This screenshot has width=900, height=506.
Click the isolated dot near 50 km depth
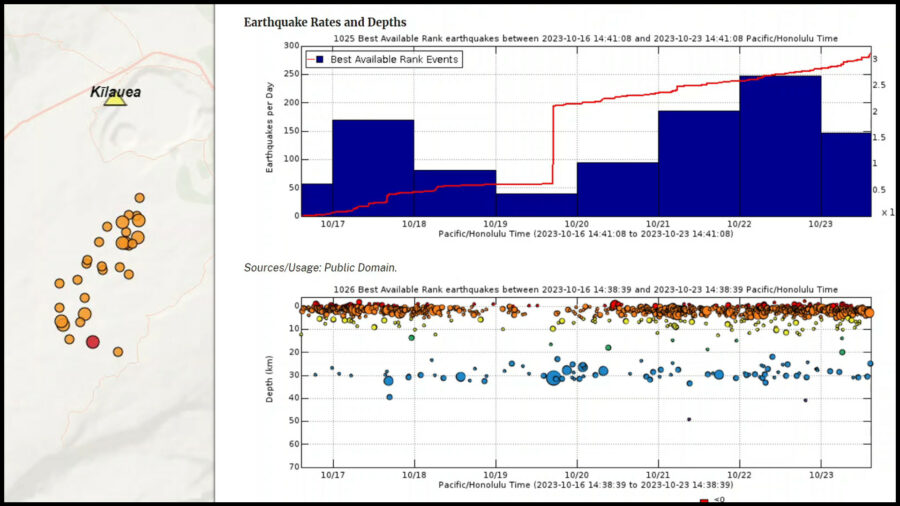(689, 419)
